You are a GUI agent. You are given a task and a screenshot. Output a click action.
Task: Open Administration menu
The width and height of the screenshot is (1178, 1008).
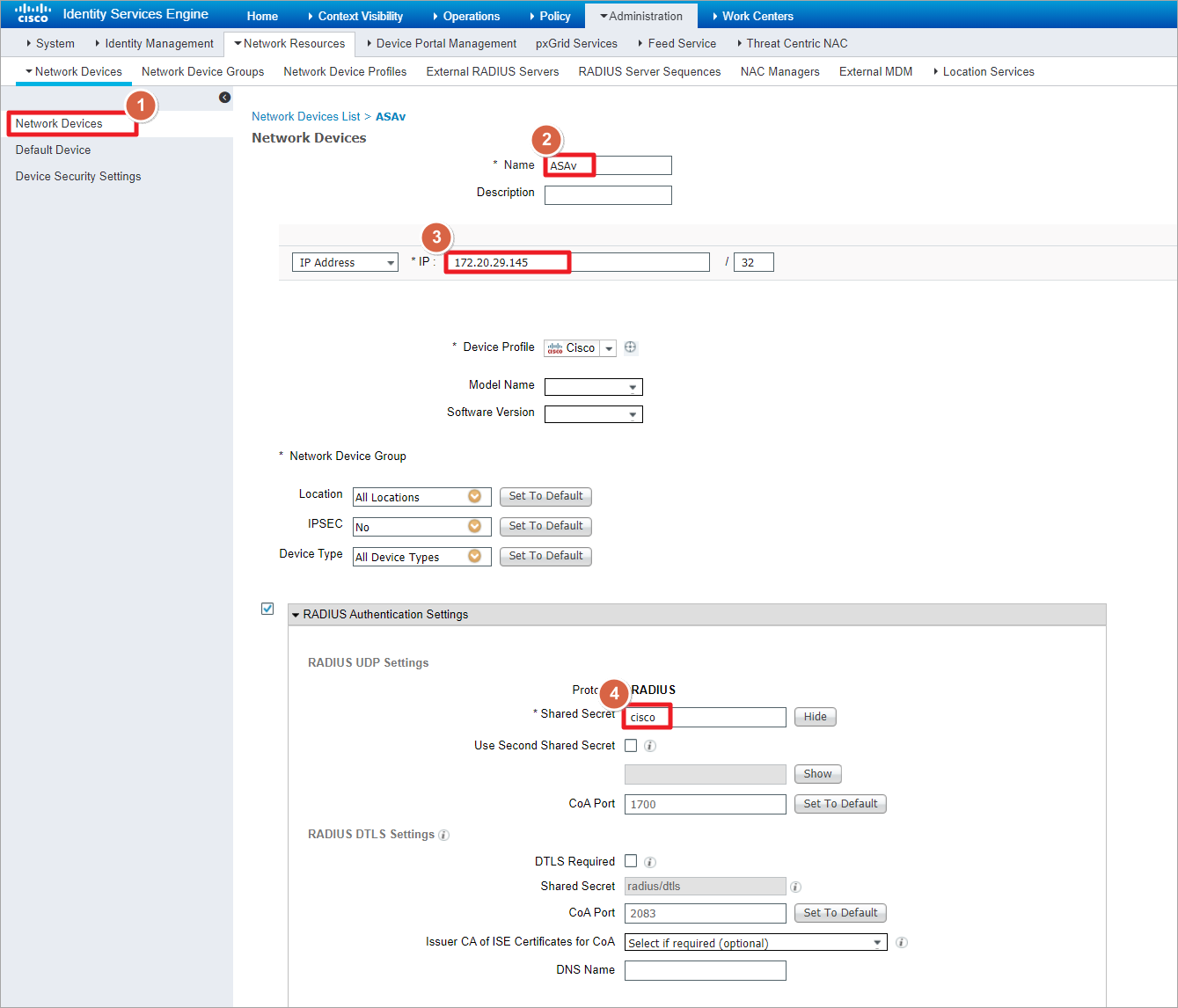point(641,16)
